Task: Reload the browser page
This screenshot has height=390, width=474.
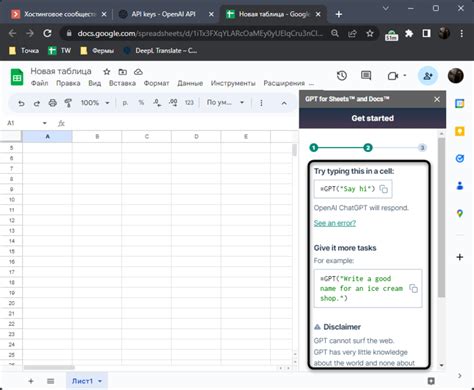Action: tap(47, 33)
